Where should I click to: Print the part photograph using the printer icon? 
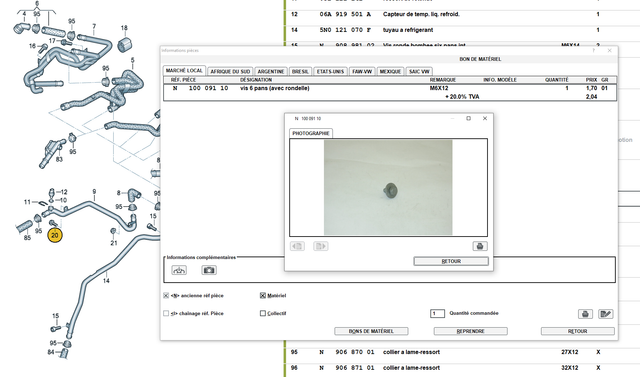click(480, 246)
